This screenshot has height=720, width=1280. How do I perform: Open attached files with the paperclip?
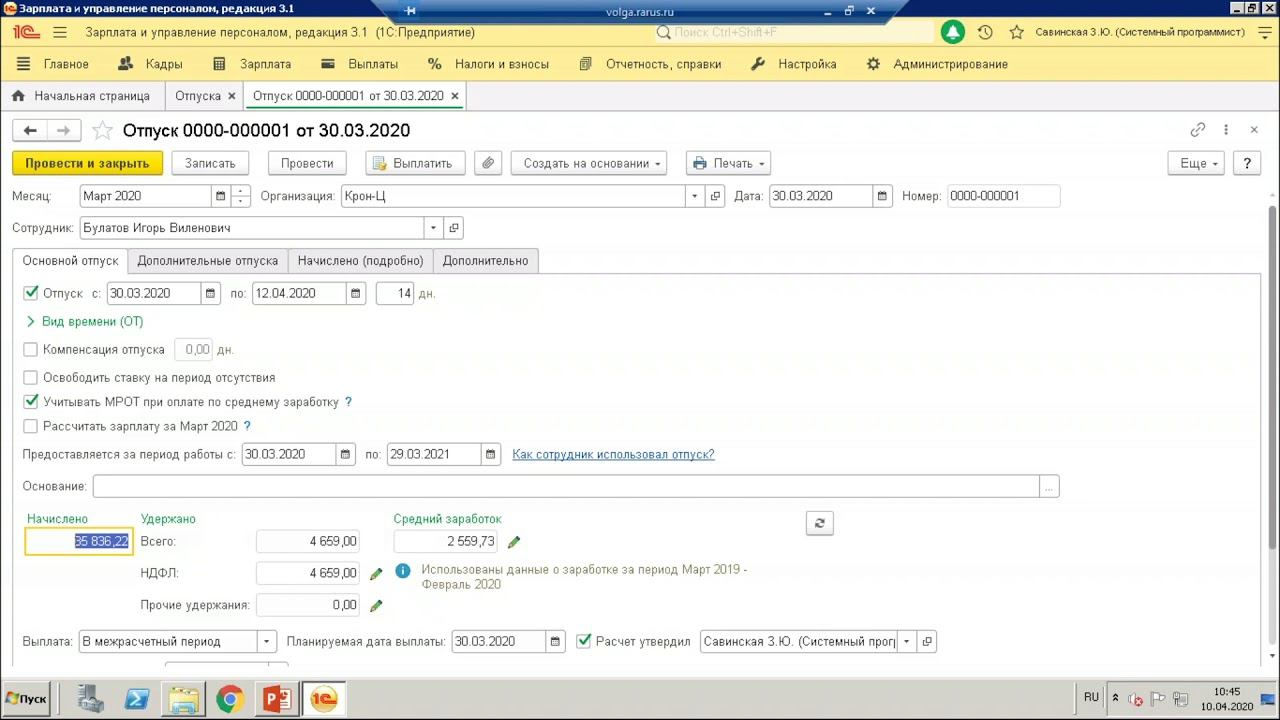487,163
